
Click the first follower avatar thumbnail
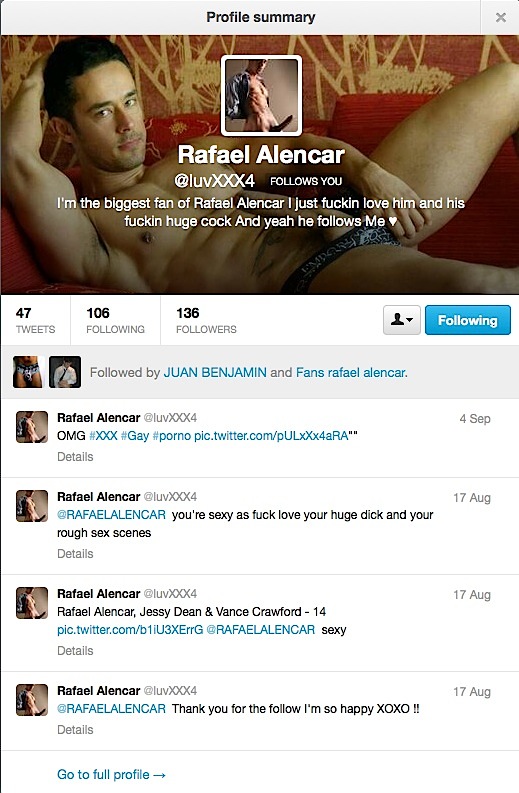pyautogui.click(x=28, y=372)
